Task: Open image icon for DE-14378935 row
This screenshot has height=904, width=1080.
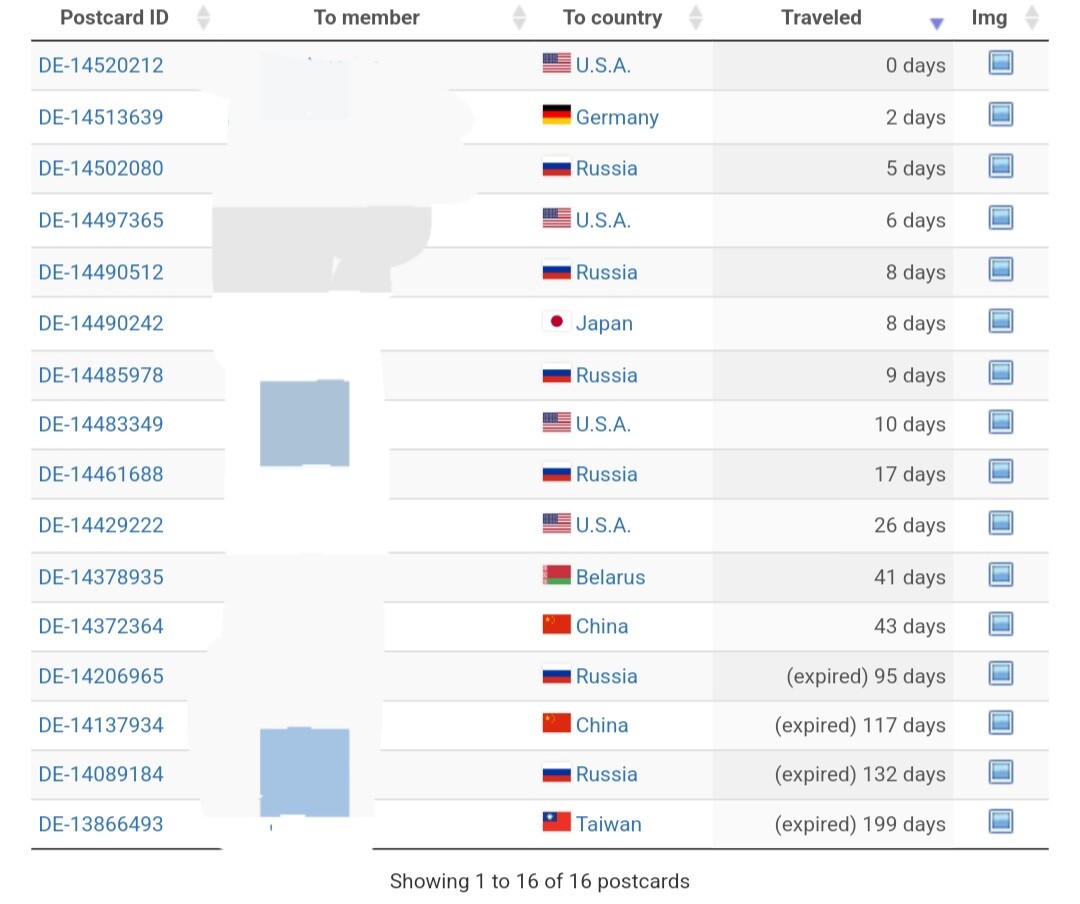Action: pos(1000,575)
